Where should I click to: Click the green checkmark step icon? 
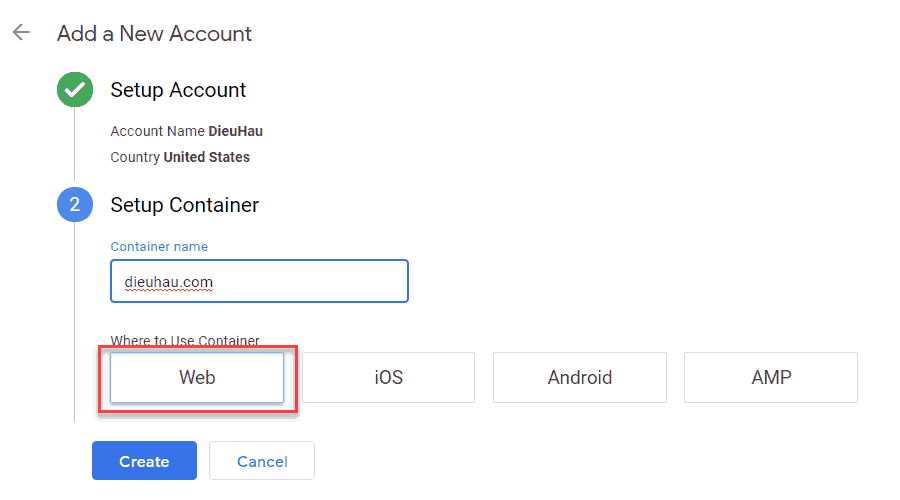(74, 90)
